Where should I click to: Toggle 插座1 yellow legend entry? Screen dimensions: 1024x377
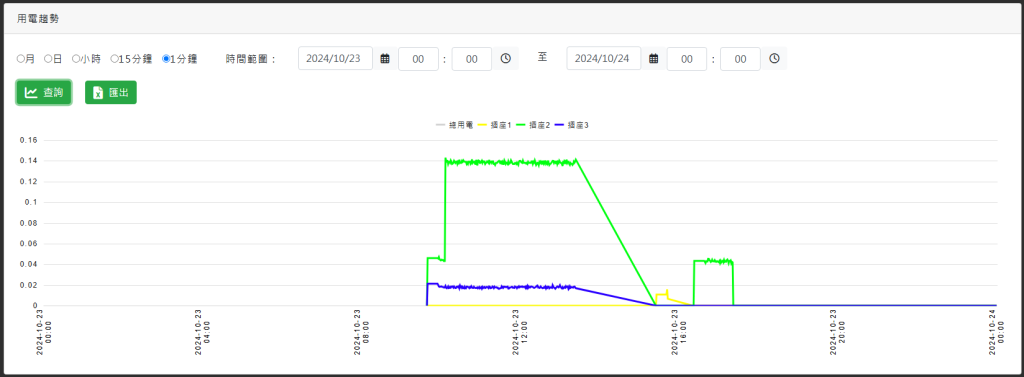tap(494, 124)
